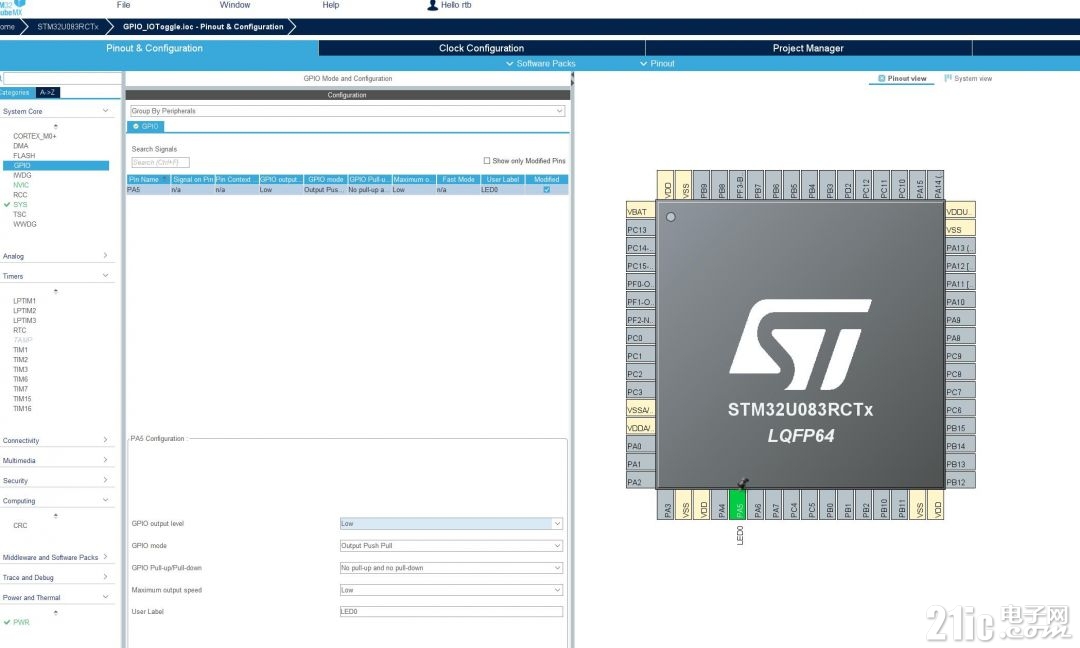Switch to Pinout view
The height and width of the screenshot is (648, 1080).
pos(902,79)
